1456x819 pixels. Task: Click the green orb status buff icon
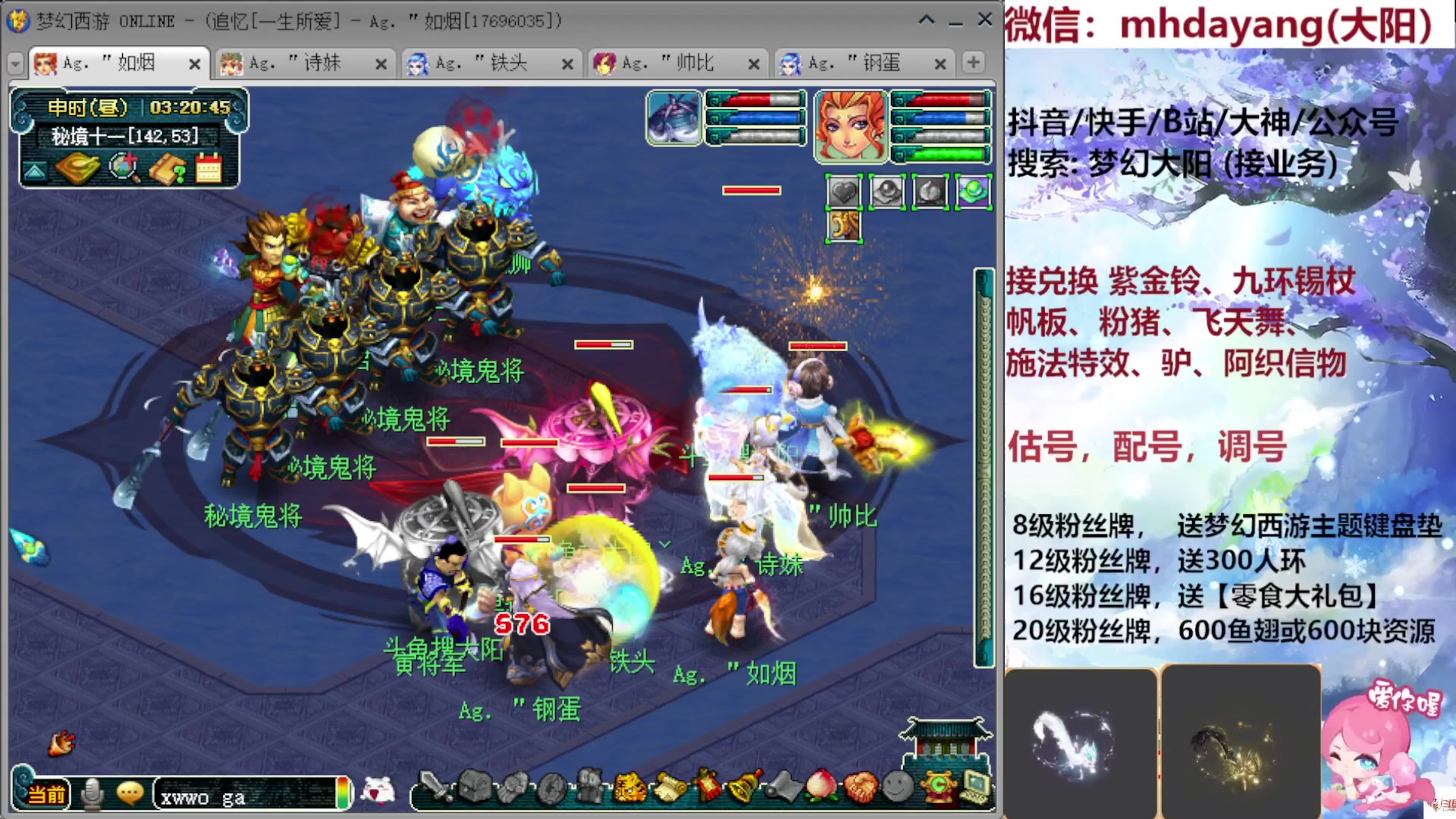pos(974,192)
